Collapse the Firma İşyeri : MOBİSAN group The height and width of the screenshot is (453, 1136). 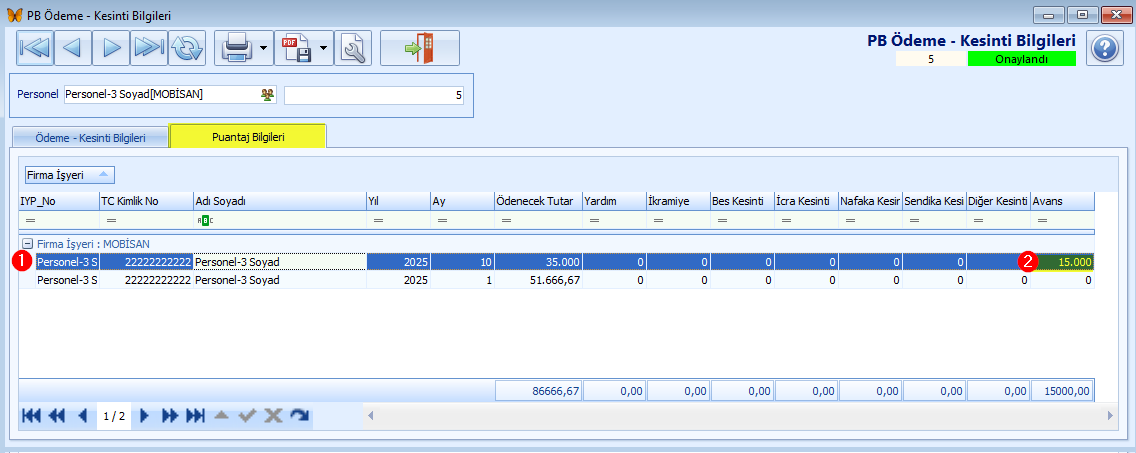pos(27,243)
